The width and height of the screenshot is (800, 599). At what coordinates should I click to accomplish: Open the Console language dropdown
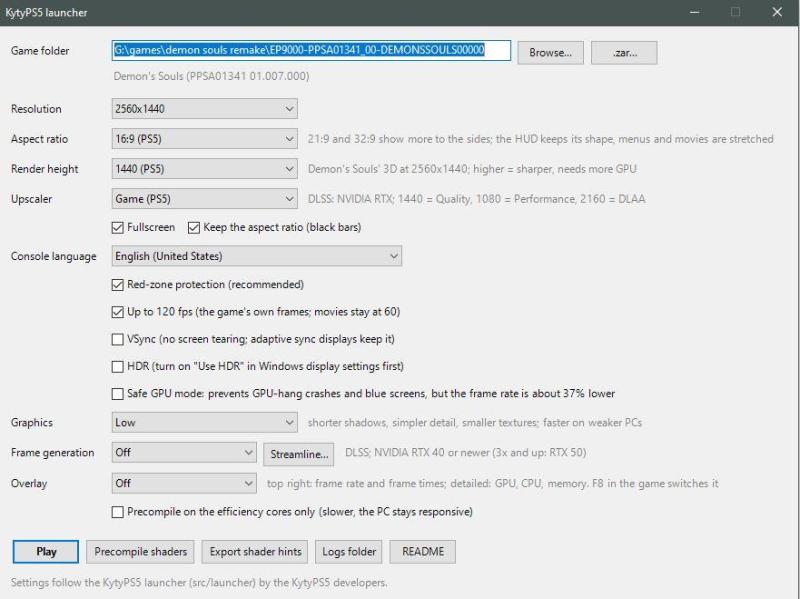pyautogui.click(x=257, y=256)
